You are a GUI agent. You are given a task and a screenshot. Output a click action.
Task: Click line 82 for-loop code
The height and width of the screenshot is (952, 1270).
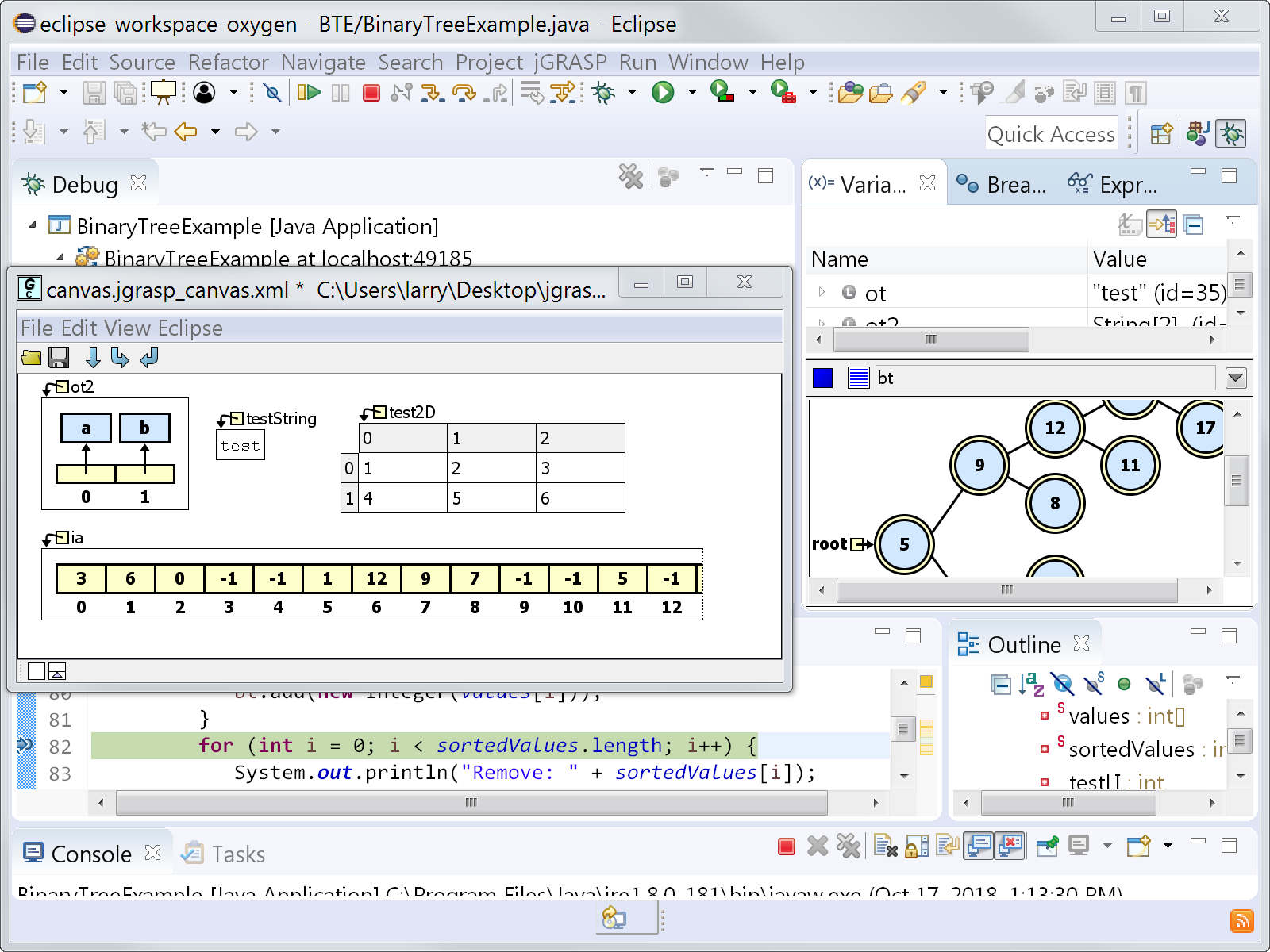478,746
